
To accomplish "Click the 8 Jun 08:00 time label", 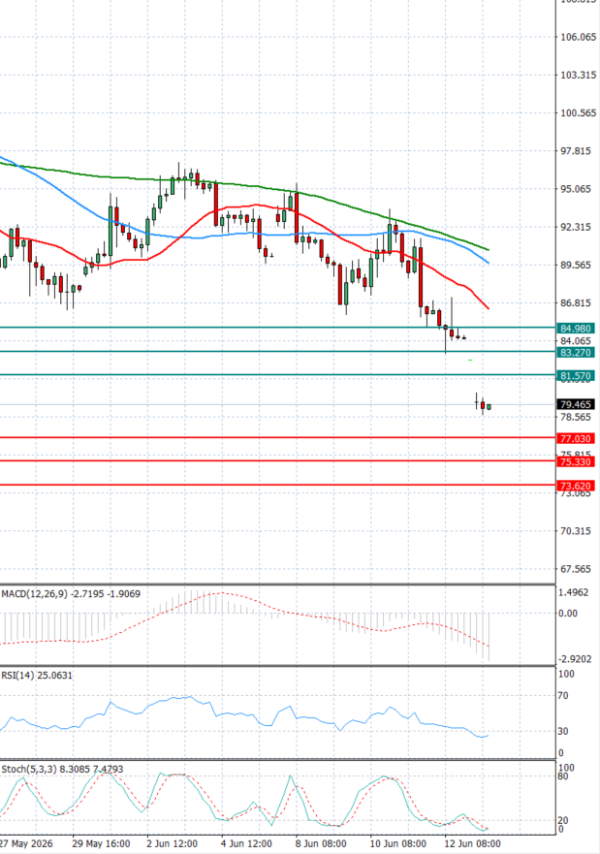I will tap(321, 844).
